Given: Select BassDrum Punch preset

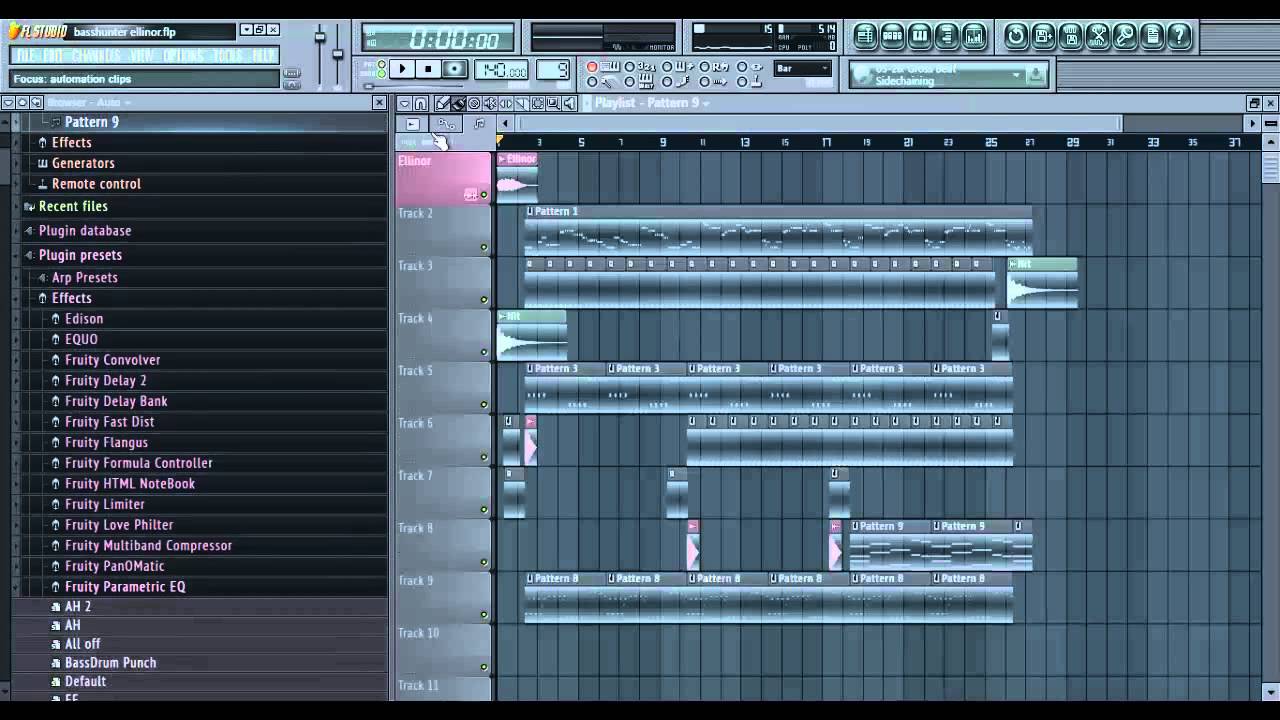Looking at the screenshot, I should [x=110, y=663].
